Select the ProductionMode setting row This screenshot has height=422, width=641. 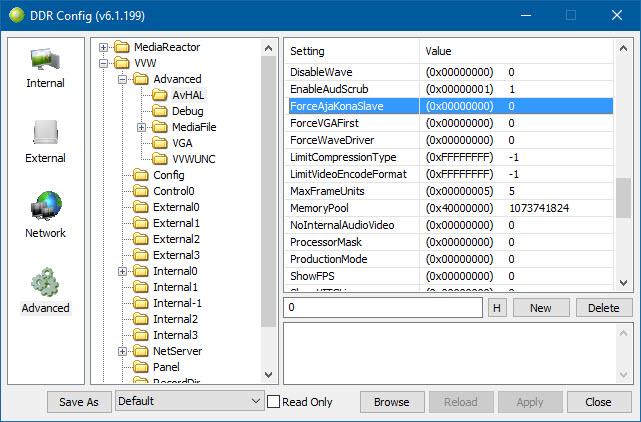point(449,259)
